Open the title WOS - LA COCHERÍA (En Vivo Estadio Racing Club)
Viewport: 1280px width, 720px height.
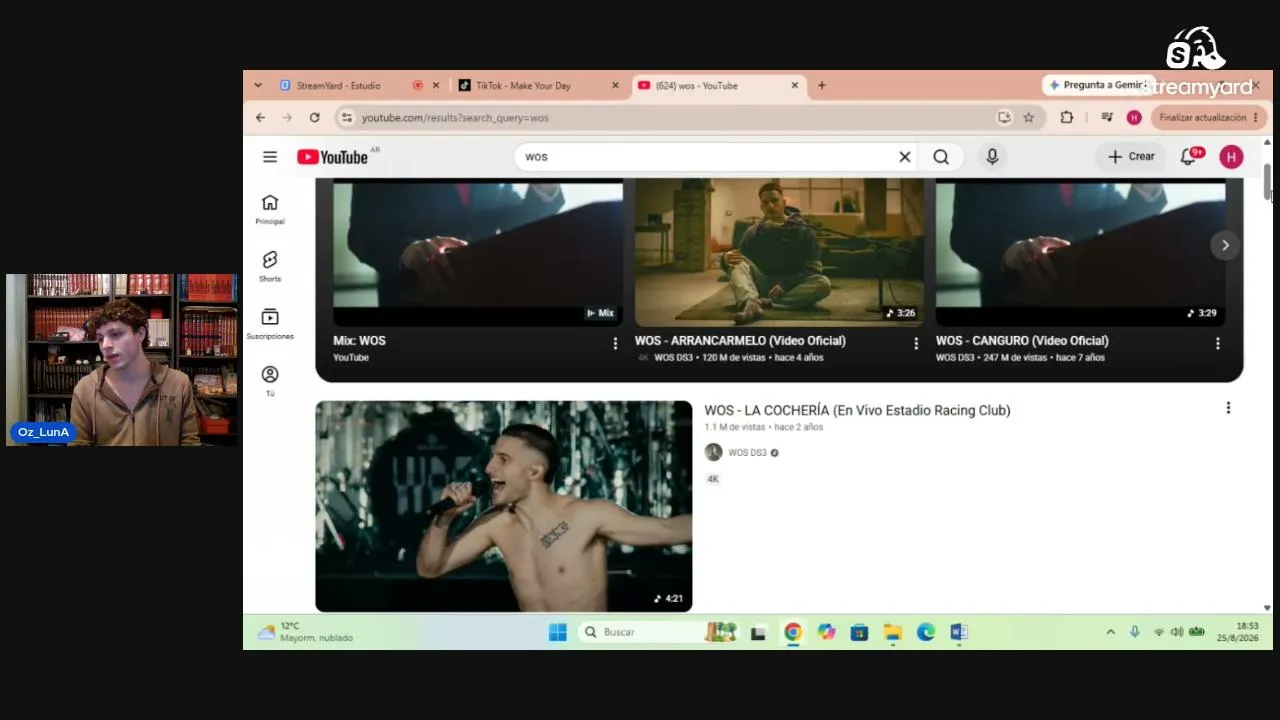tap(857, 411)
